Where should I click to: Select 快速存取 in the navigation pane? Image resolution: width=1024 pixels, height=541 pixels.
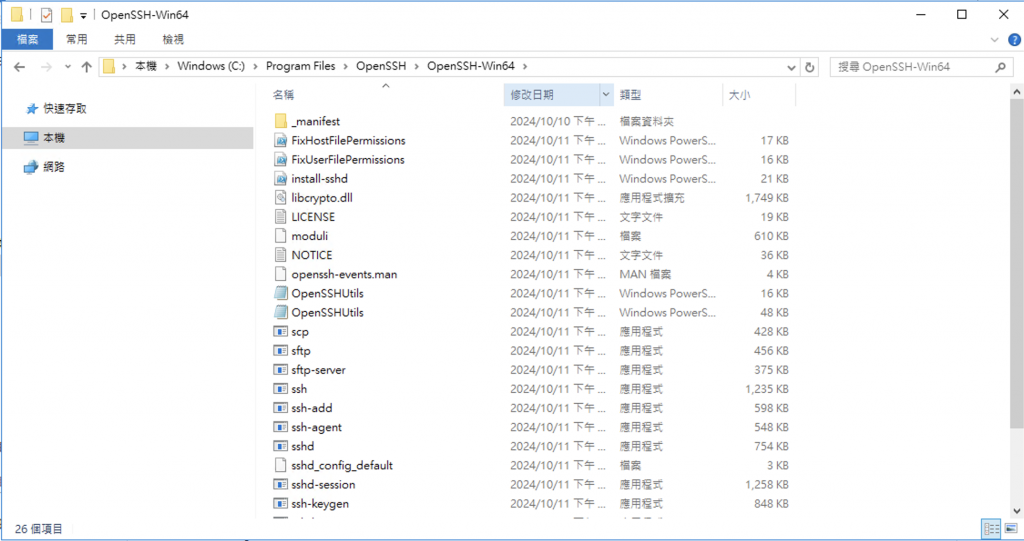pos(65,108)
